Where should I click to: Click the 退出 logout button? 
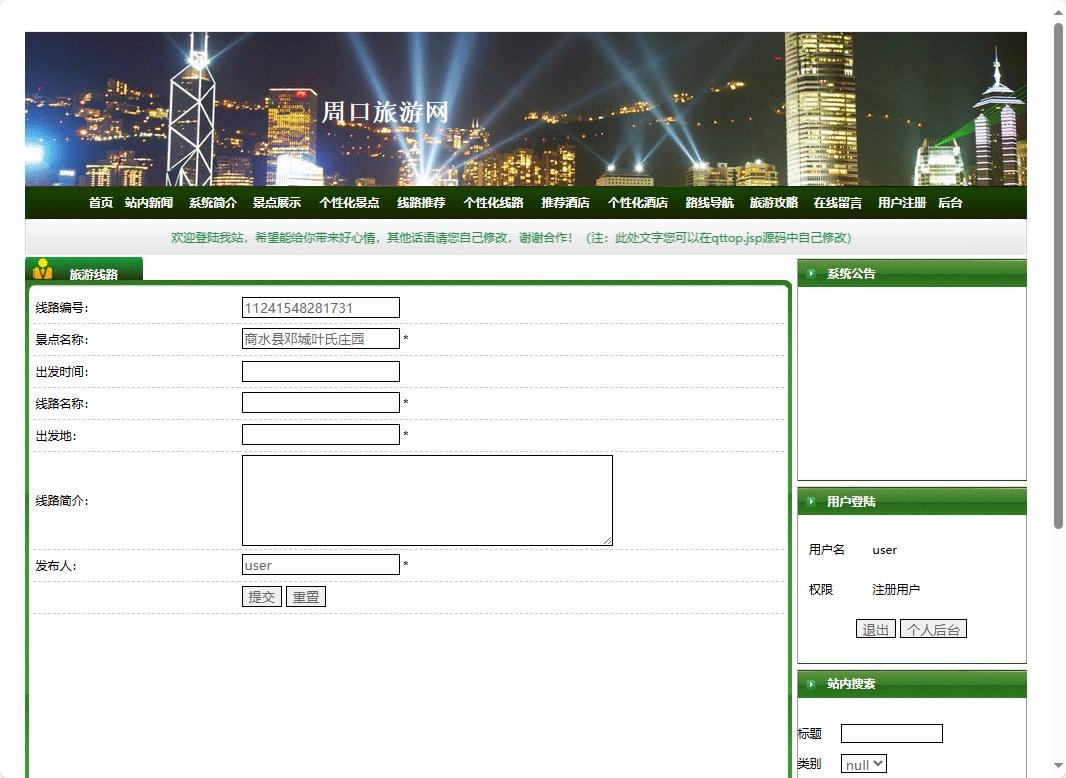click(875, 629)
